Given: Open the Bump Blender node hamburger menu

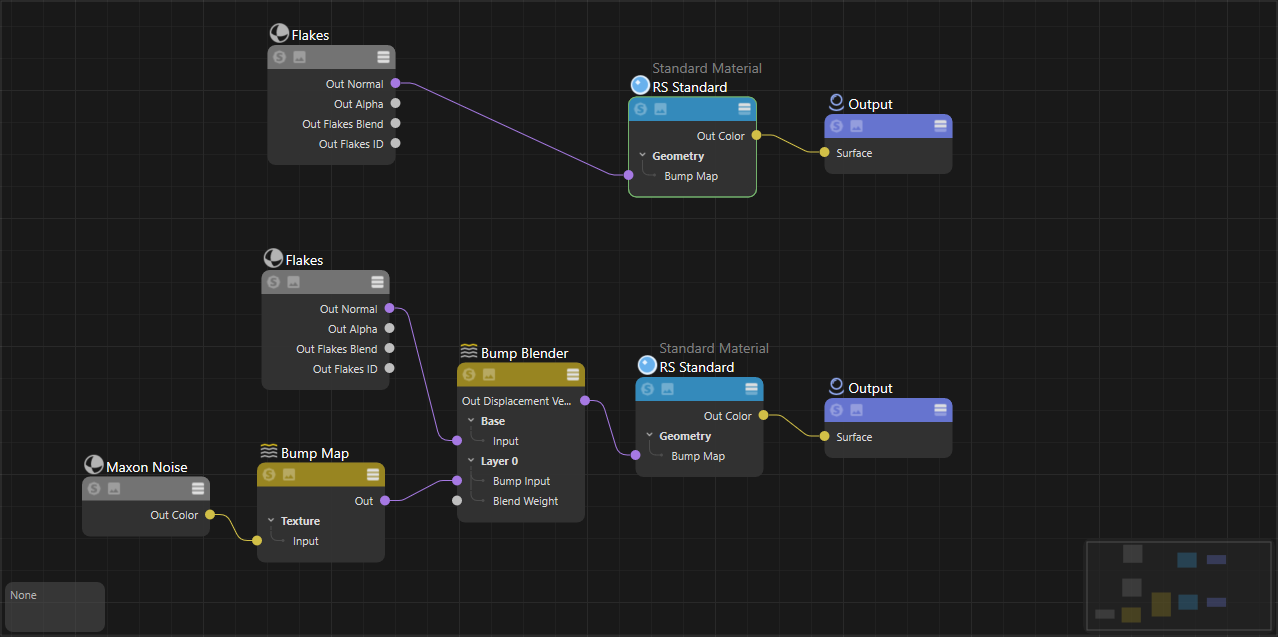Looking at the screenshot, I should [573, 375].
